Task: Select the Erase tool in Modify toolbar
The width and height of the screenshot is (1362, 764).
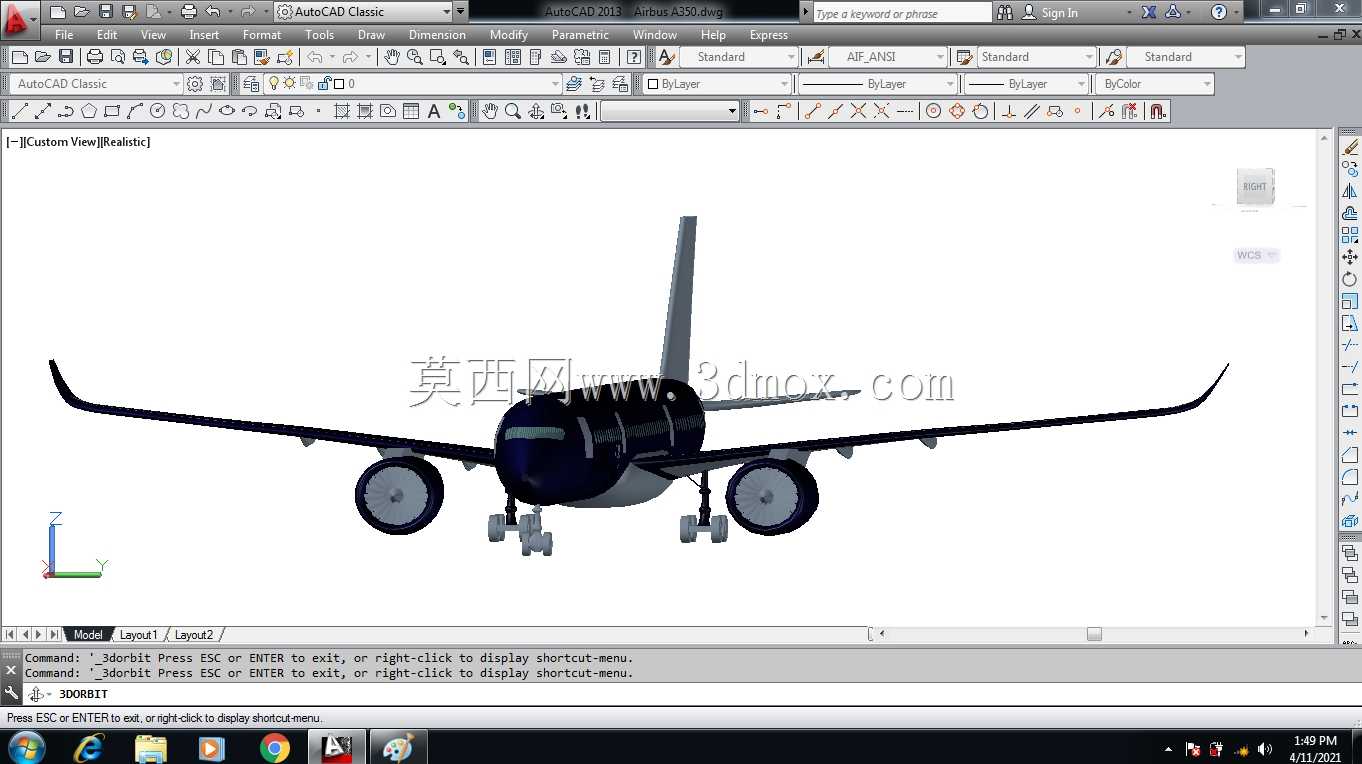Action: click(x=1350, y=147)
